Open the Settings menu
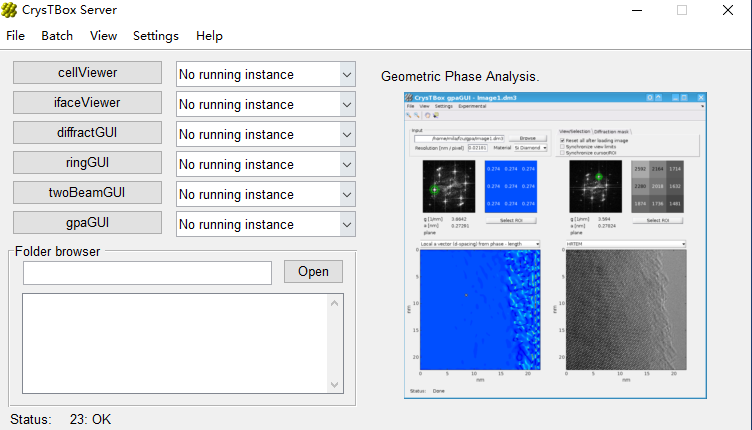752x430 pixels. pos(155,36)
